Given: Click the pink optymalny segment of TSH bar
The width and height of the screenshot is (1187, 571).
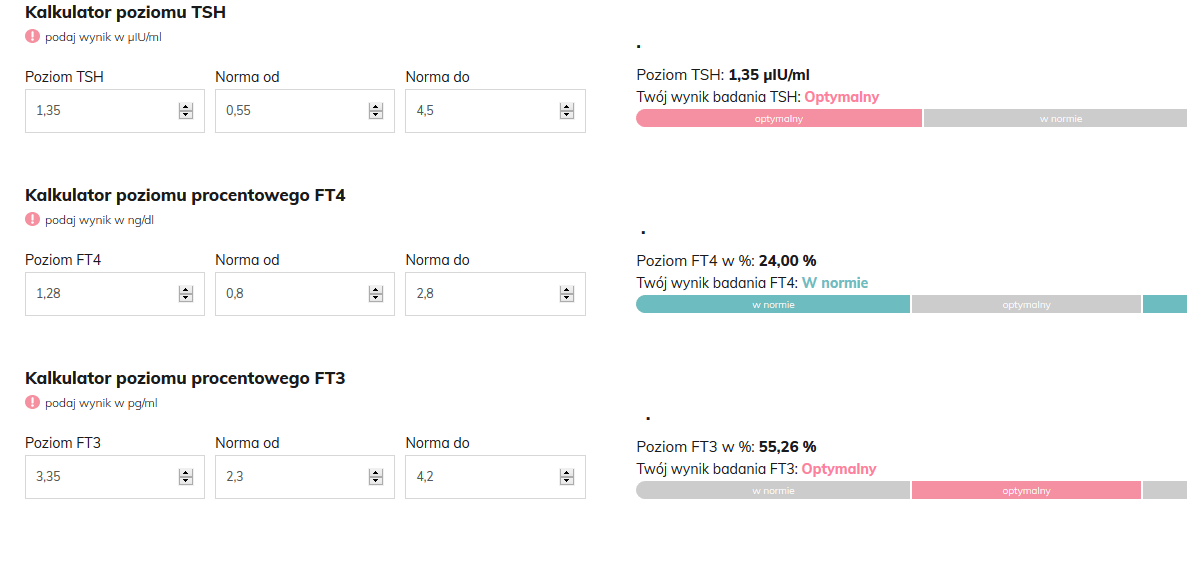Looking at the screenshot, I should pos(778,118).
